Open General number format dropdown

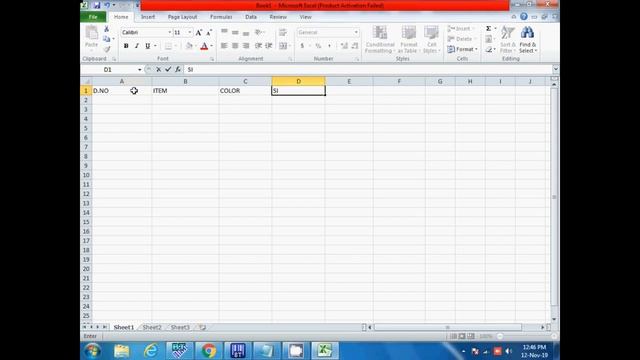pyautogui.click(x=356, y=32)
